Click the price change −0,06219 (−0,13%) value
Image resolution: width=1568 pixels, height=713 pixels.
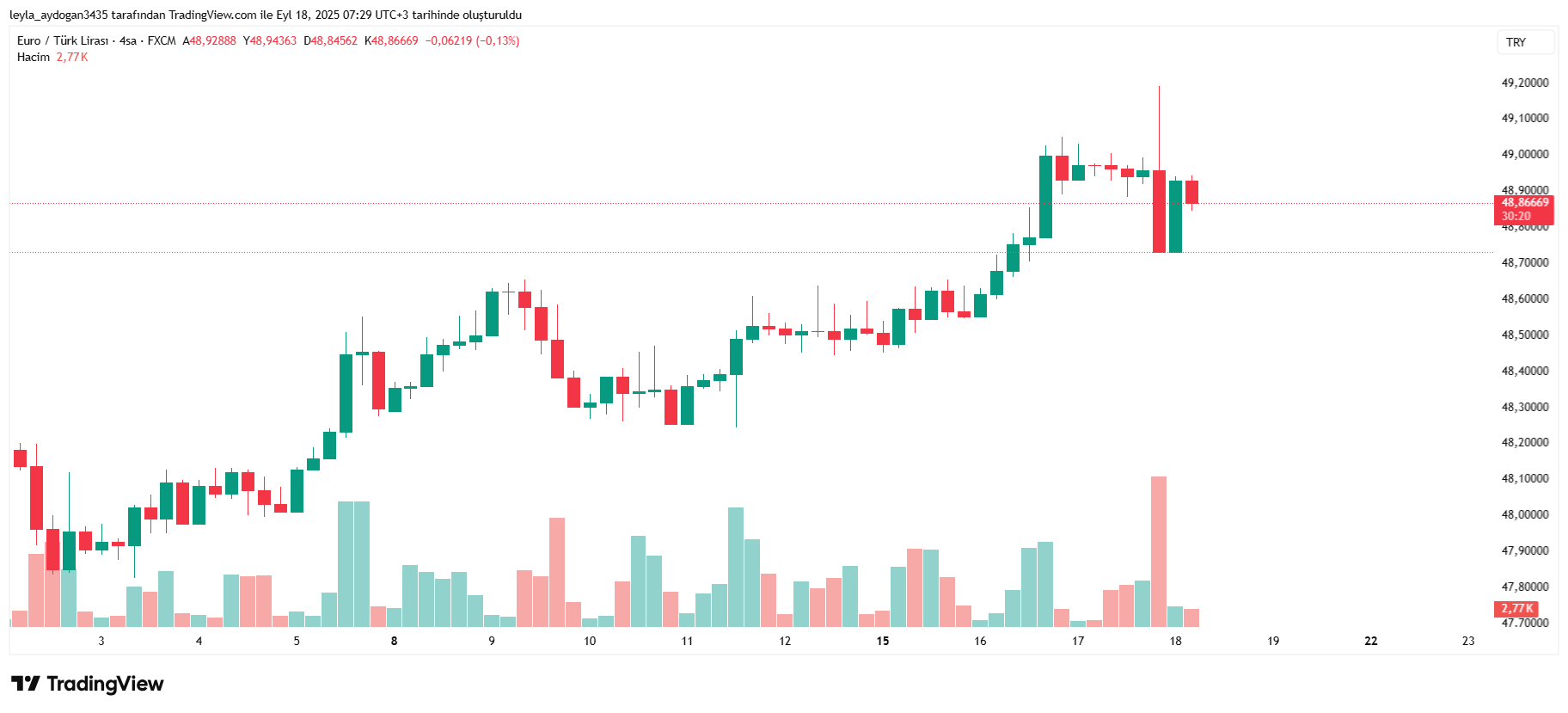tap(472, 40)
